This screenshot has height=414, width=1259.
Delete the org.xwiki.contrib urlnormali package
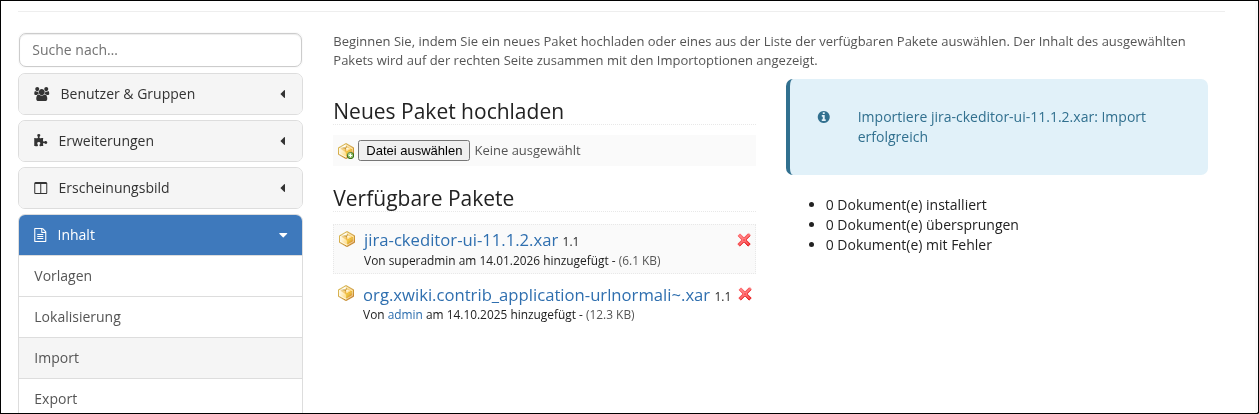point(745,294)
